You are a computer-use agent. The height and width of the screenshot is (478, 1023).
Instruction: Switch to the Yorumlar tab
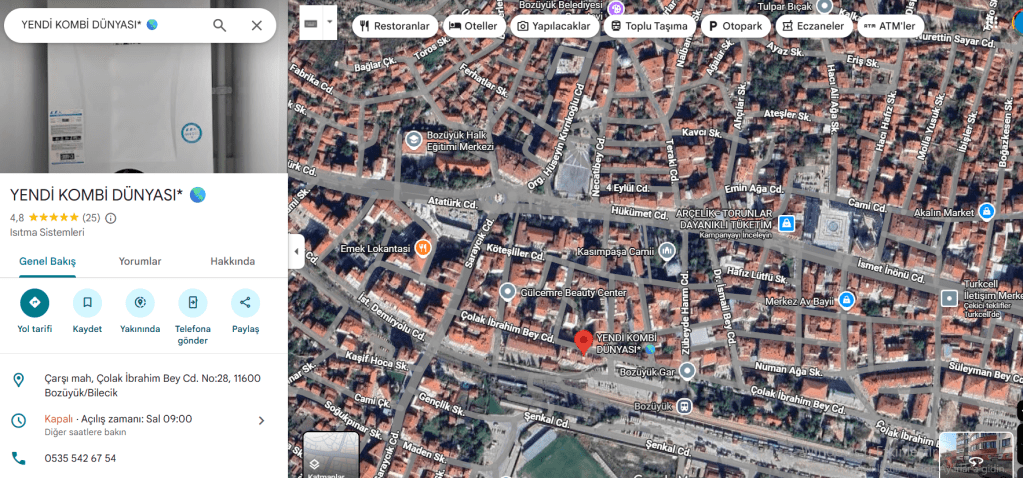(140, 261)
